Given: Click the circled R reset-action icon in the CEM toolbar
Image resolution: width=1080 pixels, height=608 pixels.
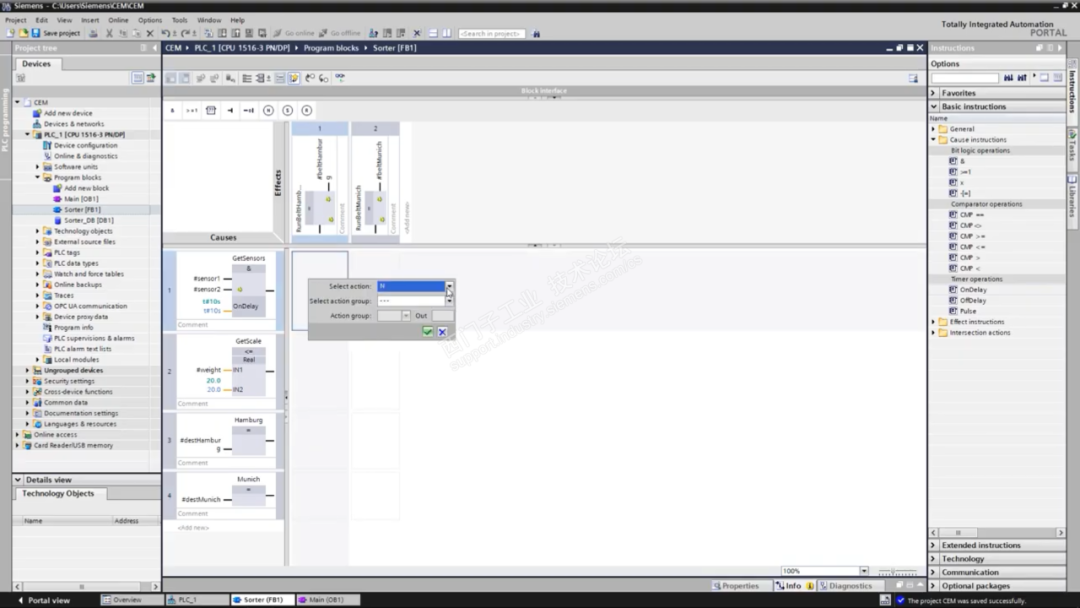Looking at the screenshot, I should (306, 110).
